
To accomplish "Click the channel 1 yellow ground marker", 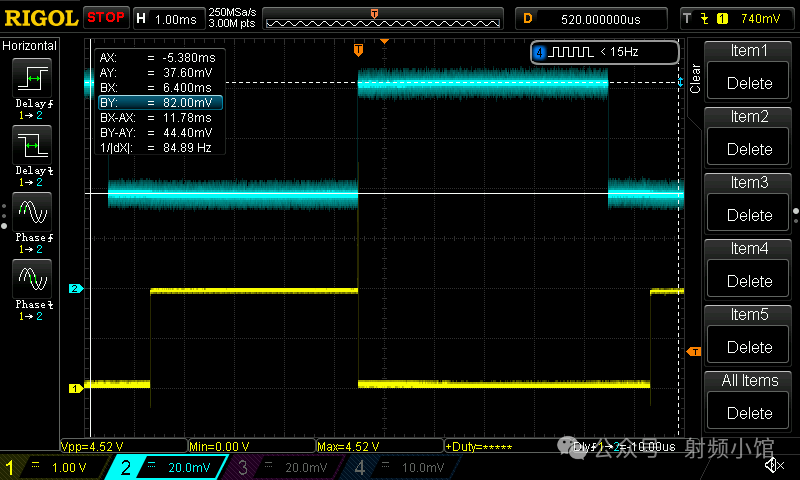I will tap(75, 388).
